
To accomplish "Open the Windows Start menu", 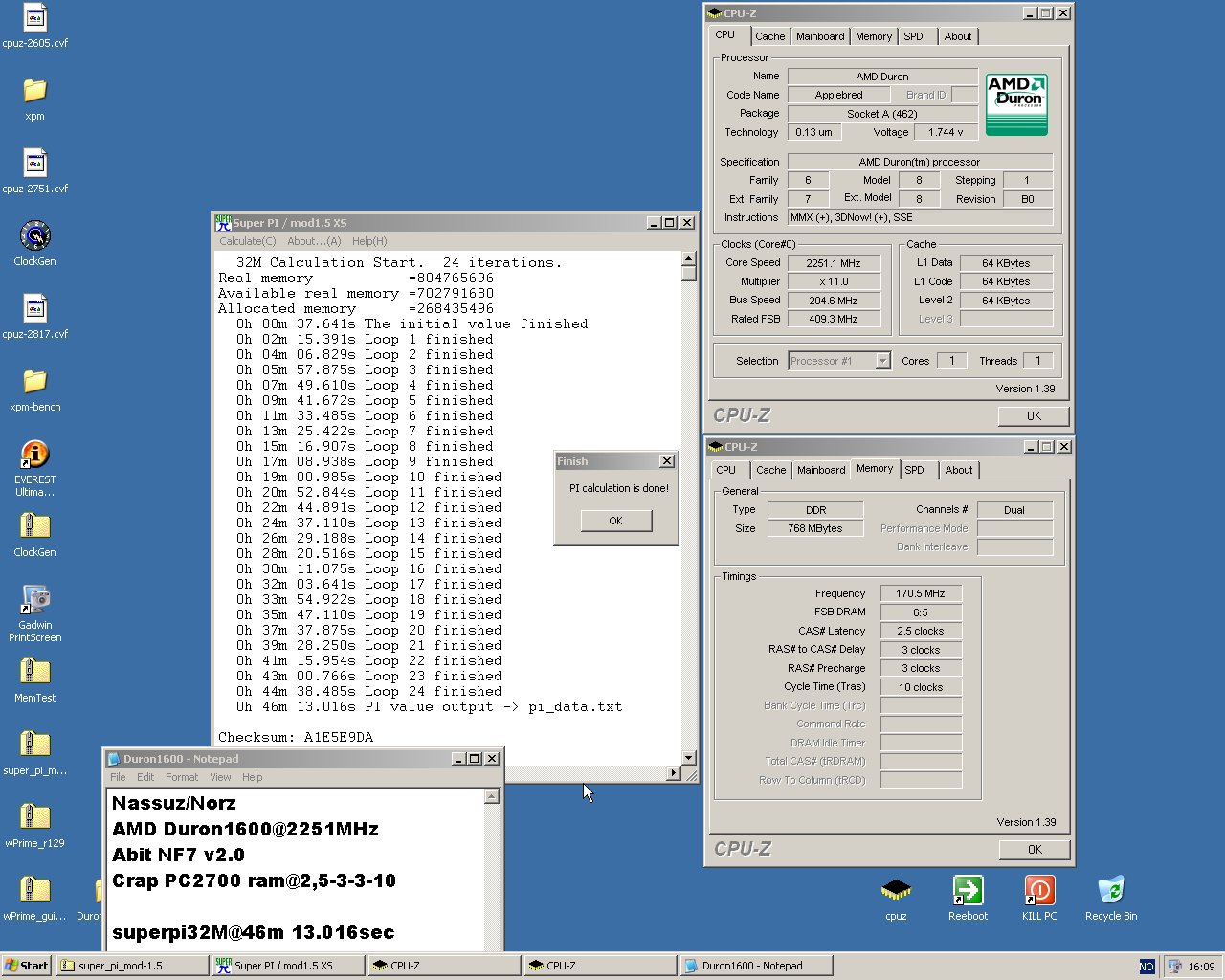I will pyautogui.click(x=27, y=966).
